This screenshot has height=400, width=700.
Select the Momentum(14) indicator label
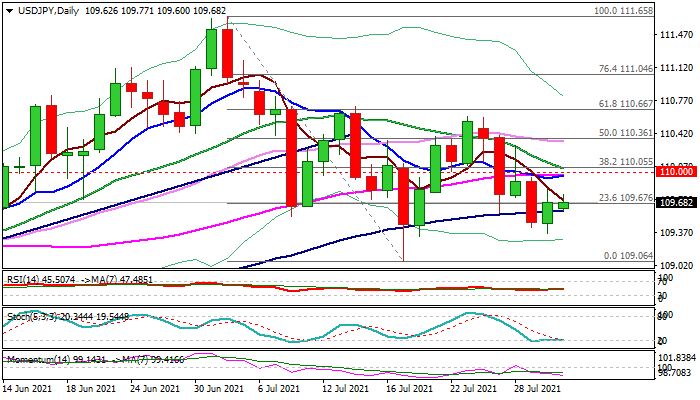[x=37, y=359]
